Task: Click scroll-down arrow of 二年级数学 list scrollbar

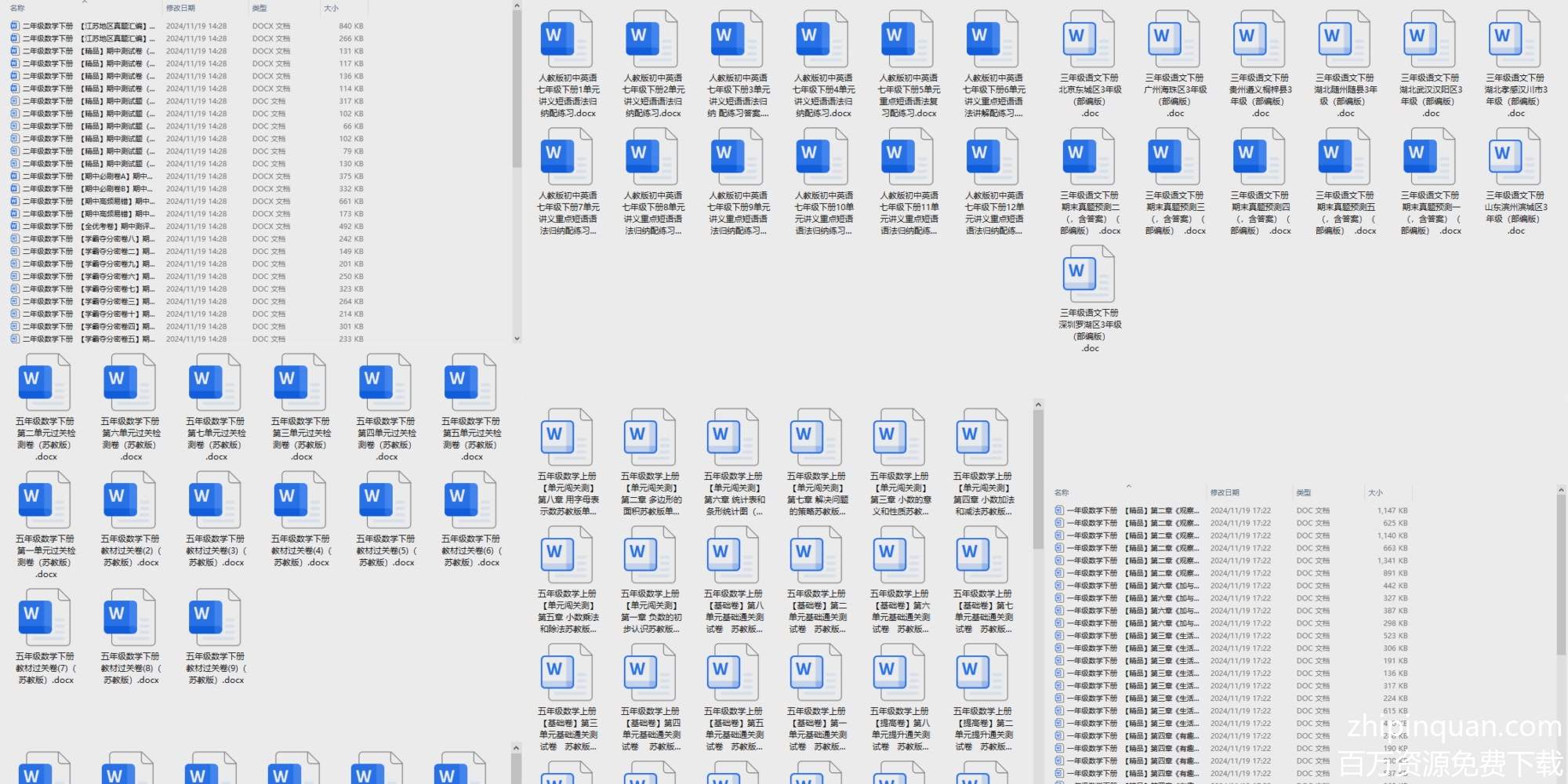Action: click(517, 339)
